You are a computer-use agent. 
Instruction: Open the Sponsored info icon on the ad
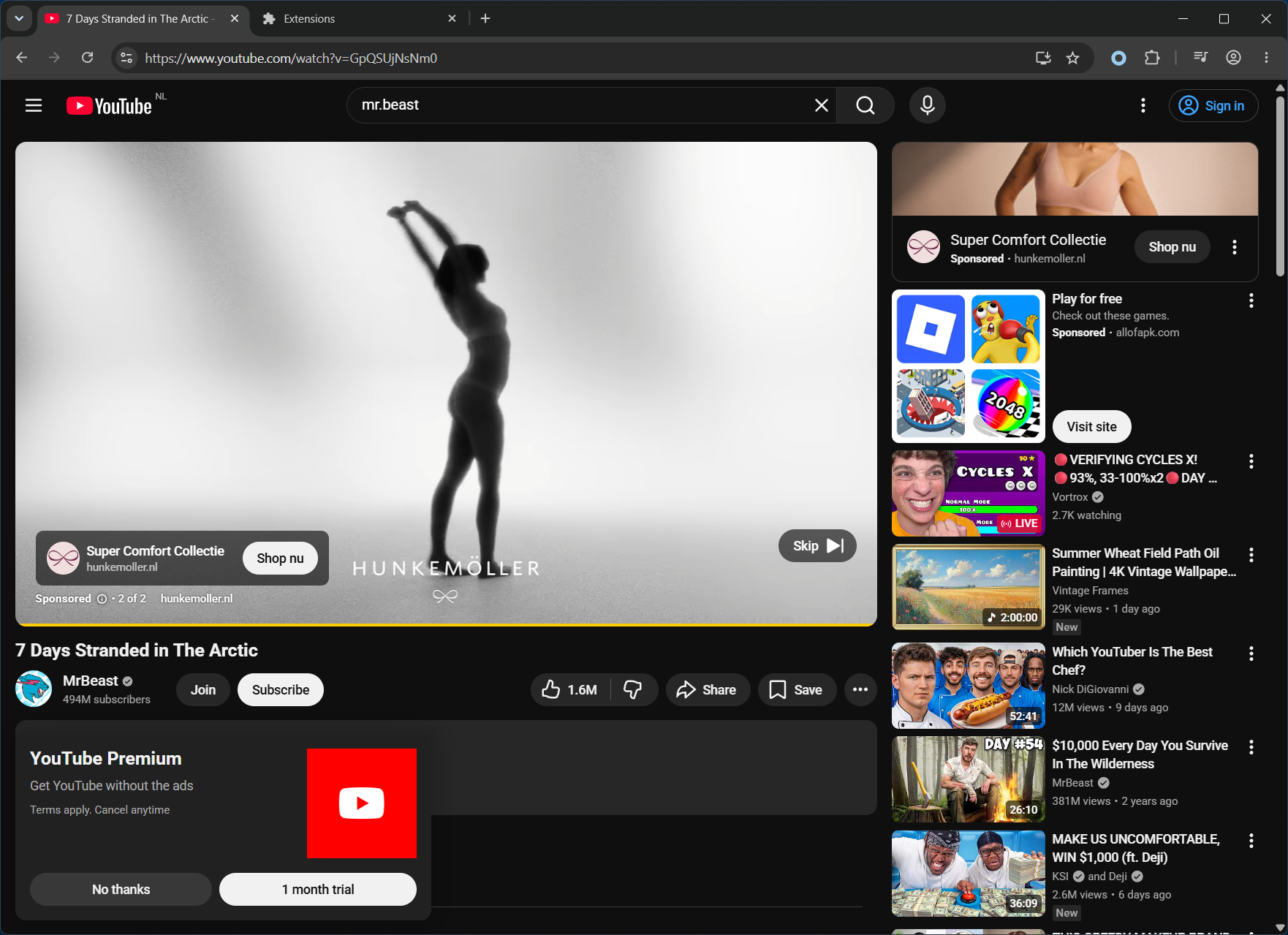[102, 599]
